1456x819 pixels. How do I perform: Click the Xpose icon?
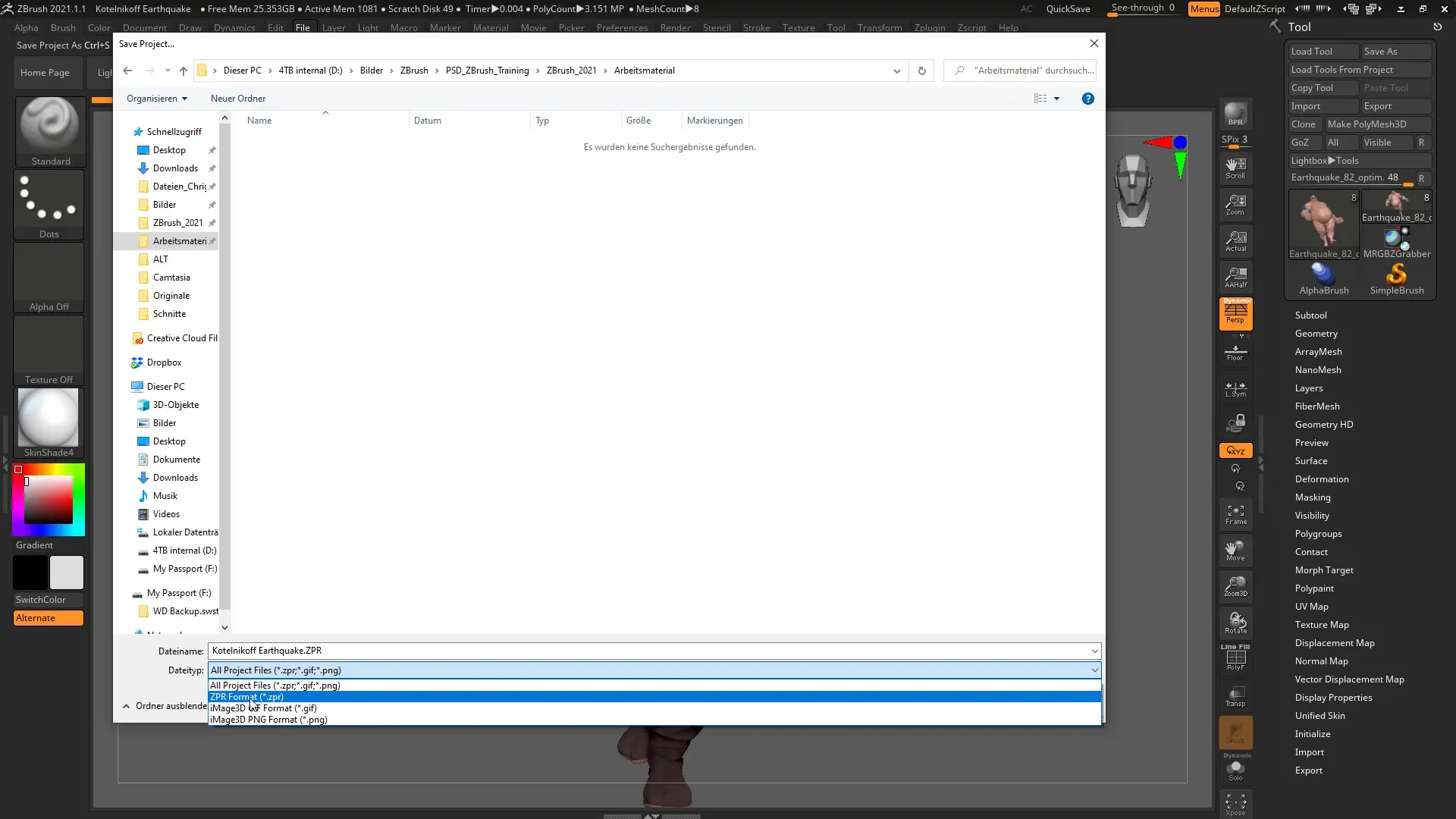click(x=1235, y=805)
